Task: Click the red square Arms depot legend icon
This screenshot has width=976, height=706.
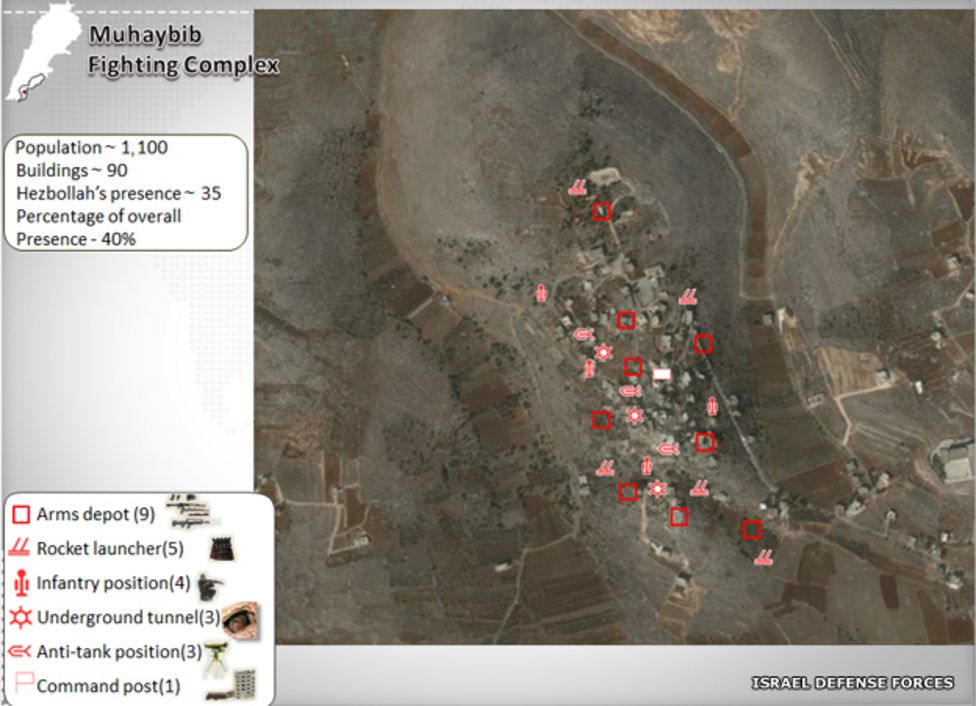Action: (20, 515)
